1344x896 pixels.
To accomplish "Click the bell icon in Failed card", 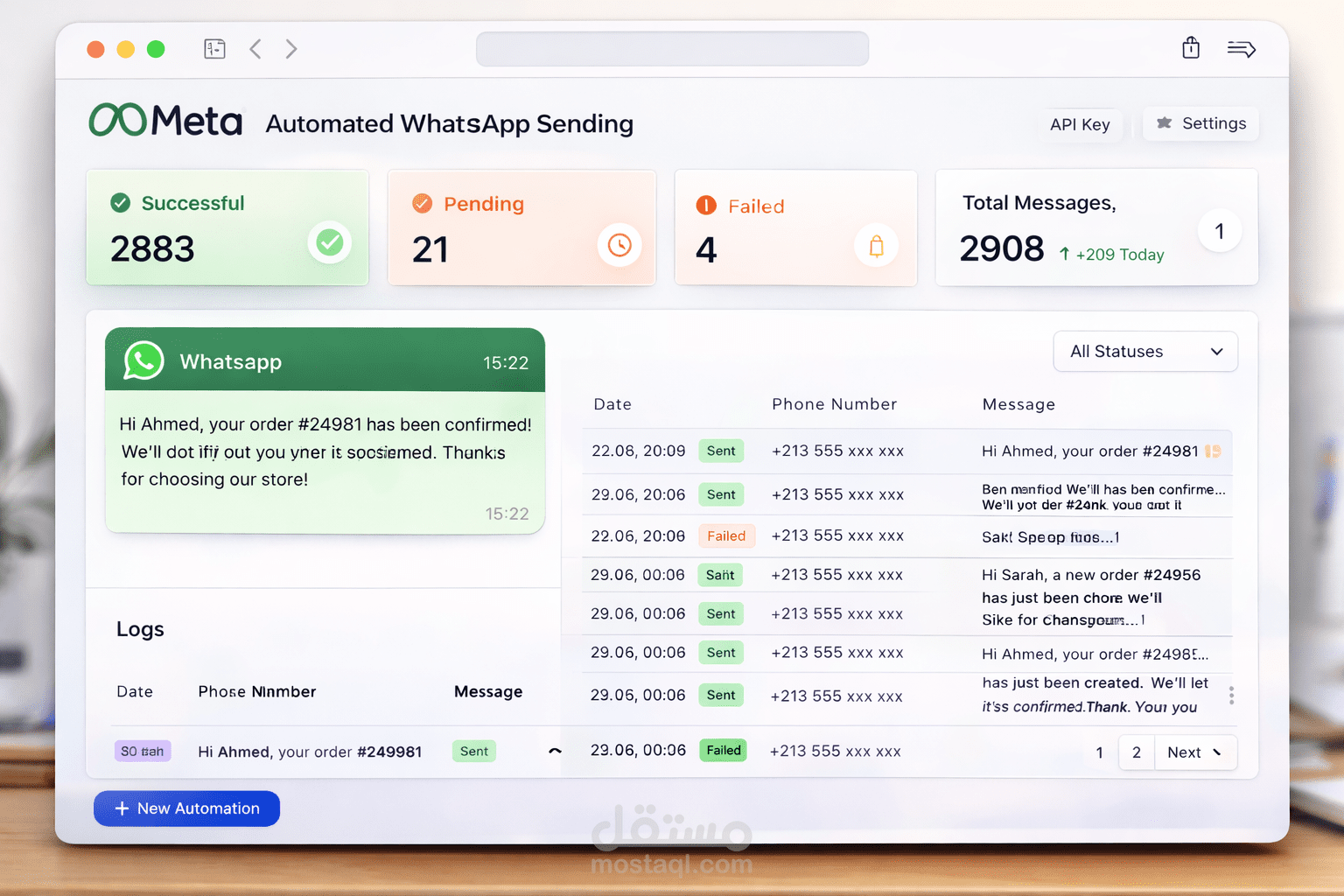I will coord(876,247).
